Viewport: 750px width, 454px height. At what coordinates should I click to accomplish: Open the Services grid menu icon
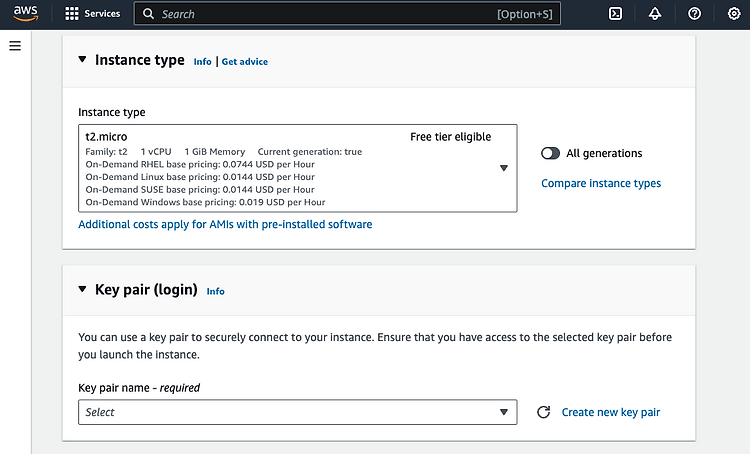[x=72, y=14]
